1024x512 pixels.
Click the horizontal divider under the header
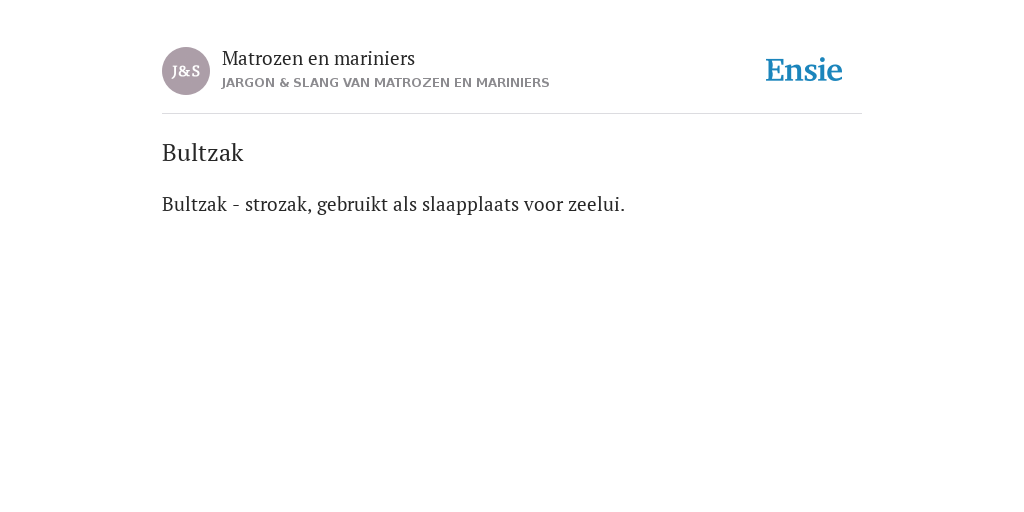coord(512,114)
